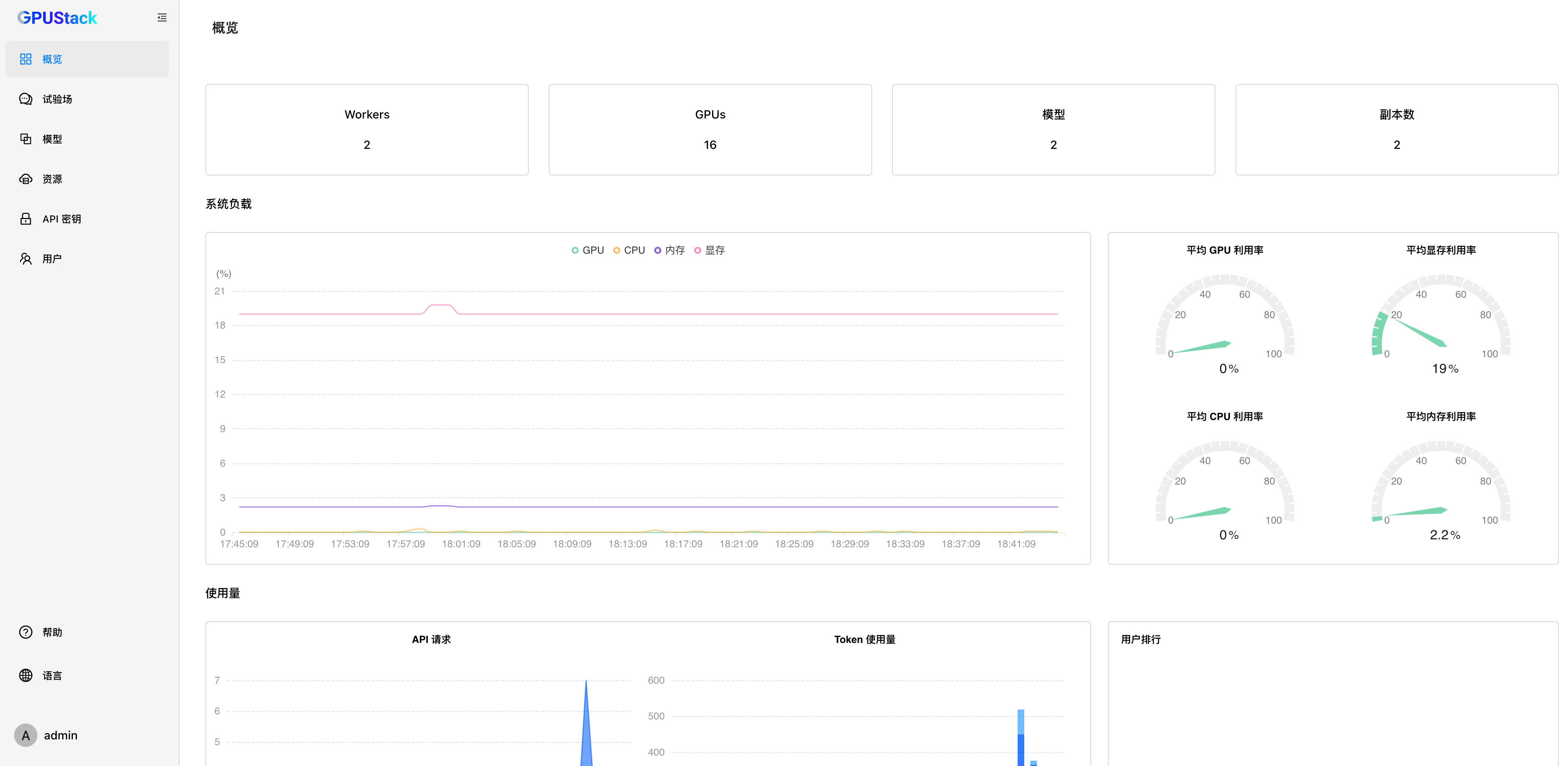
Task: Collapse the sidebar with the menu fold icon
Action: pos(162,17)
